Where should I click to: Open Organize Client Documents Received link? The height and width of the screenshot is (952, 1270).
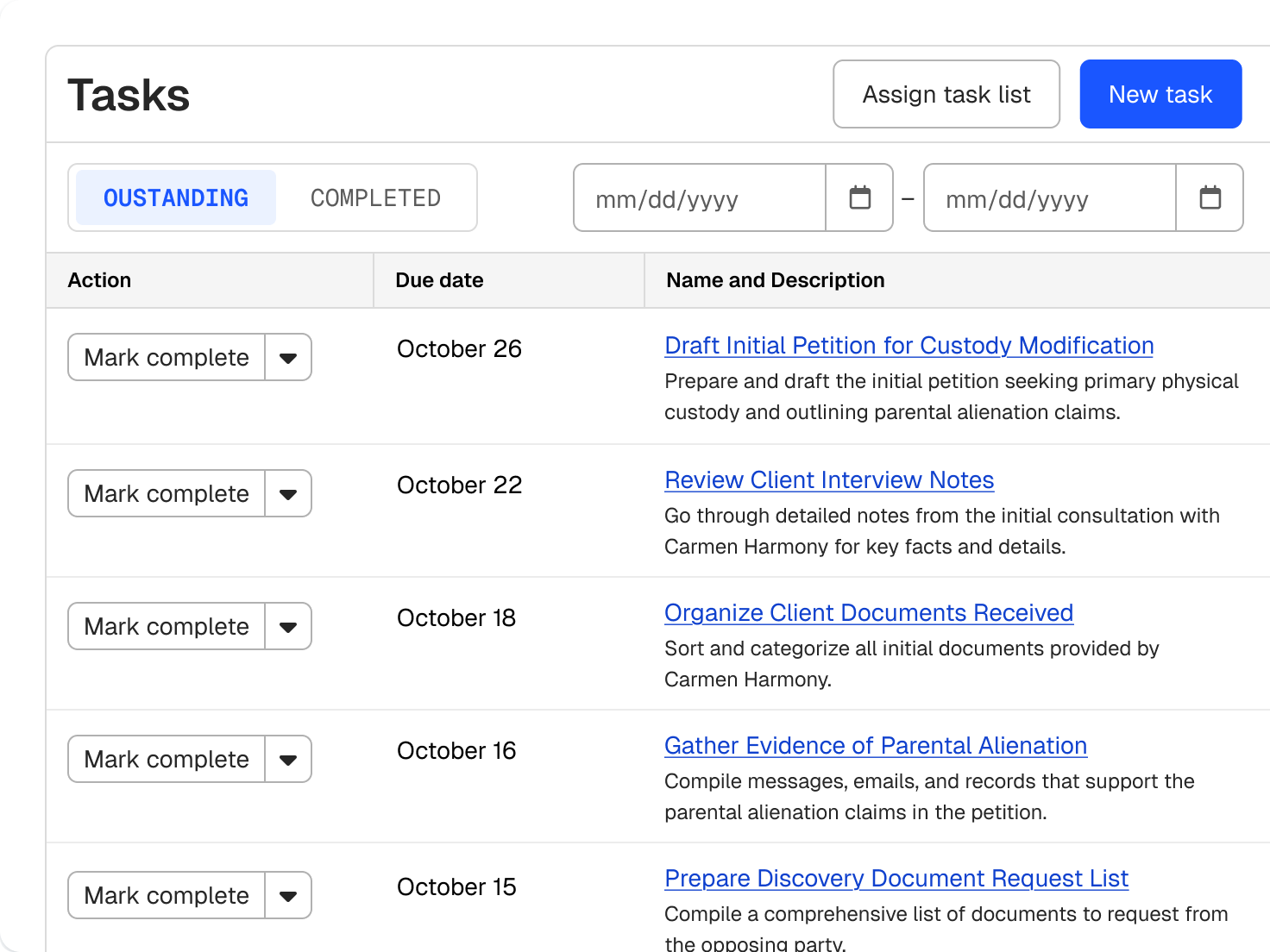click(869, 613)
